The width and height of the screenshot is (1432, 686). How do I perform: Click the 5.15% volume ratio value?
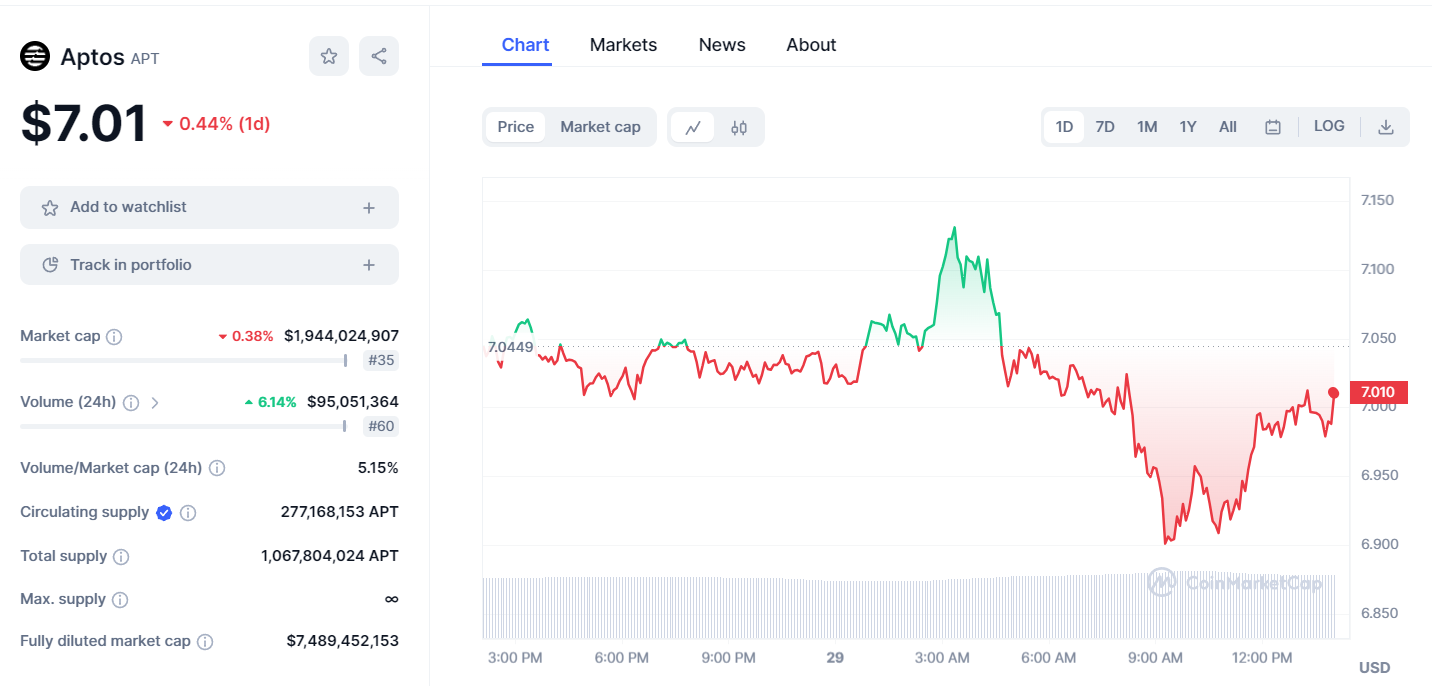[378, 468]
